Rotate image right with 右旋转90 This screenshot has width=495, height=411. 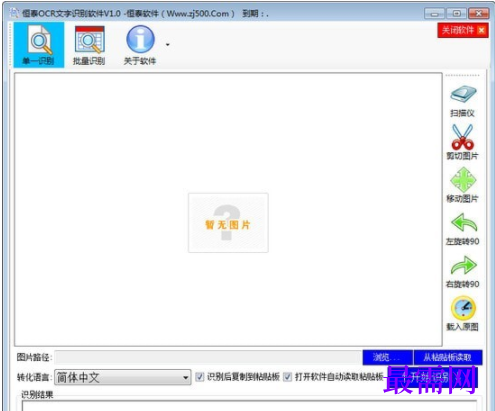[463, 272]
